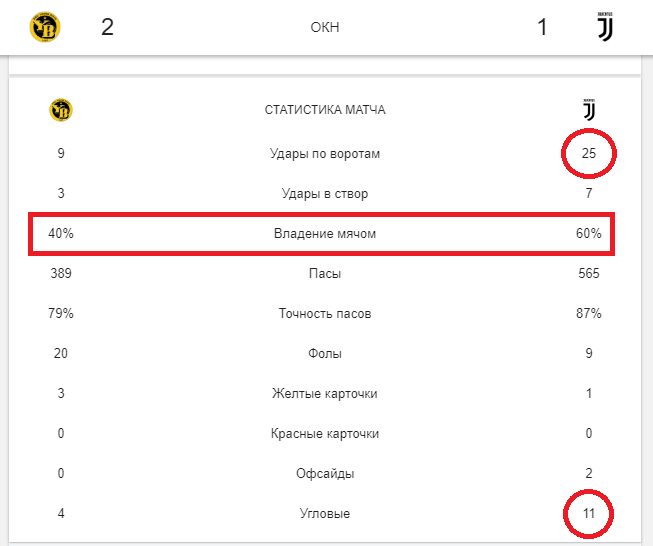The height and width of the screenshot is (546, 653).
Task: Click the ОКН match status label
Action: tap(325, 27)
